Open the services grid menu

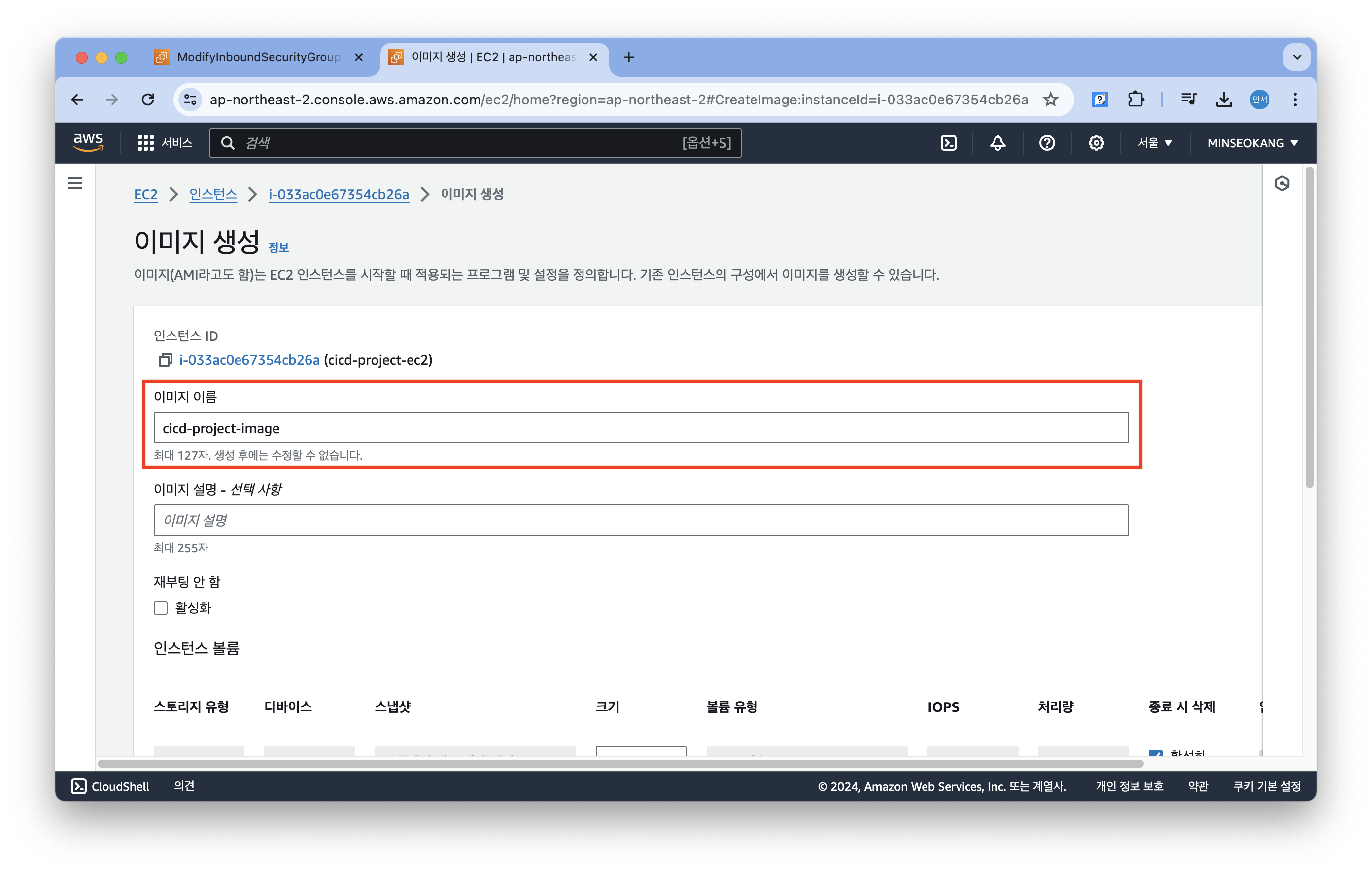146,143
